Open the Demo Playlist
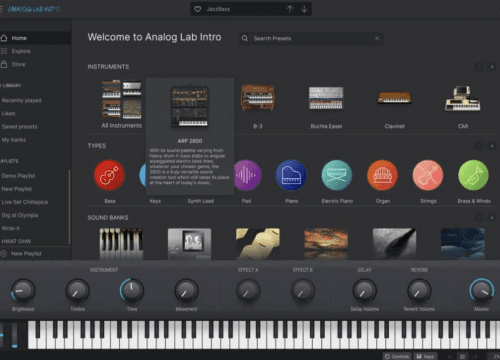The width and height of the screenshot is (500, 360). tap(18, 176)
